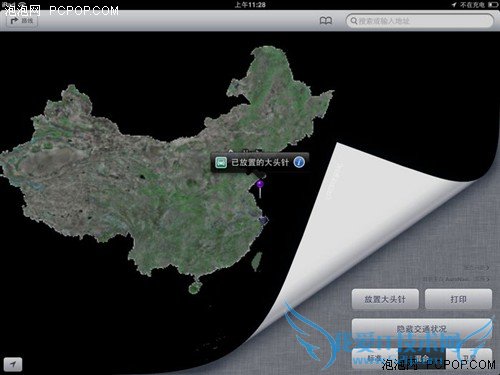Switch map view to 混合 hybrid
Viewport: 500px width, 375px height.
[422, 358]
